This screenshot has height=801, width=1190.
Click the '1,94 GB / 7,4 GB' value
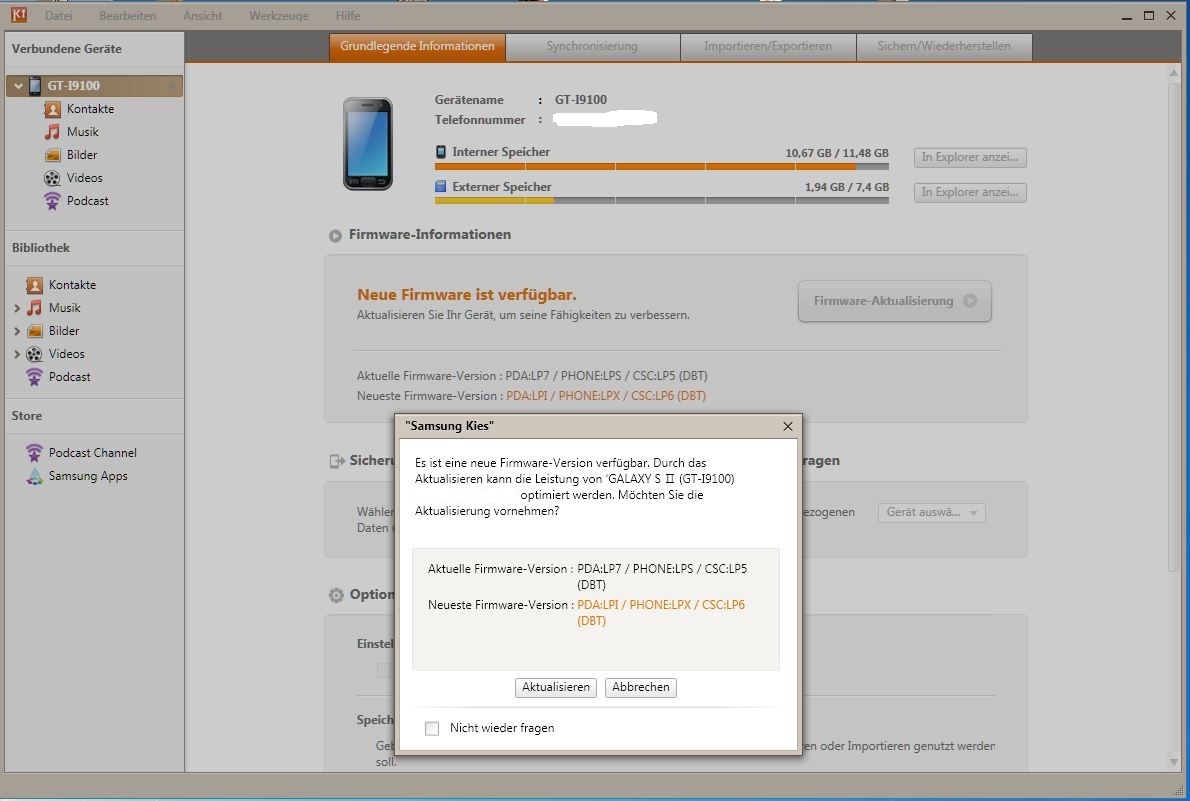[847, 187]
